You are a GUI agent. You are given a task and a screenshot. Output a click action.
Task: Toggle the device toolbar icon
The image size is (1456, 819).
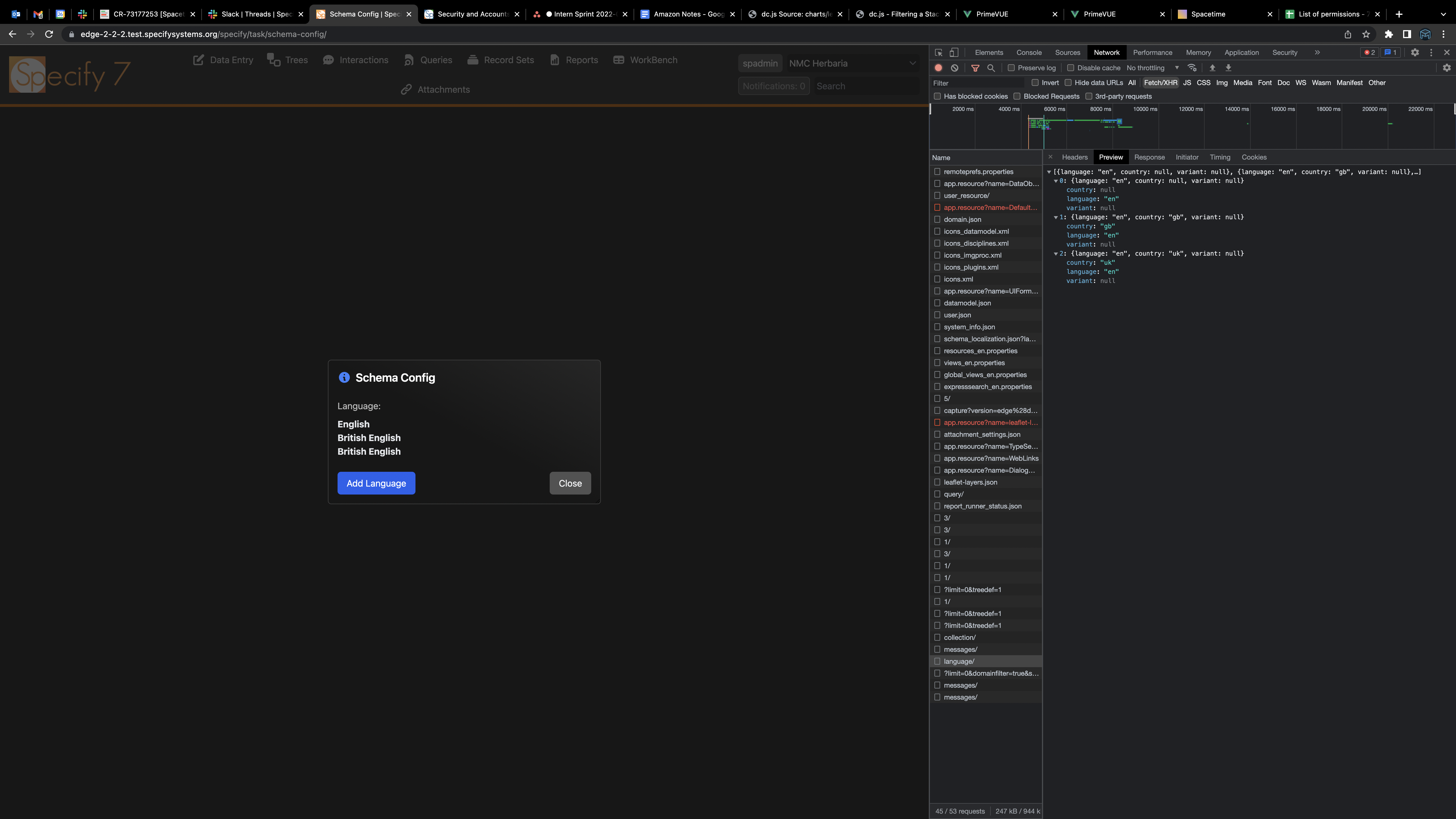(954, 53)
